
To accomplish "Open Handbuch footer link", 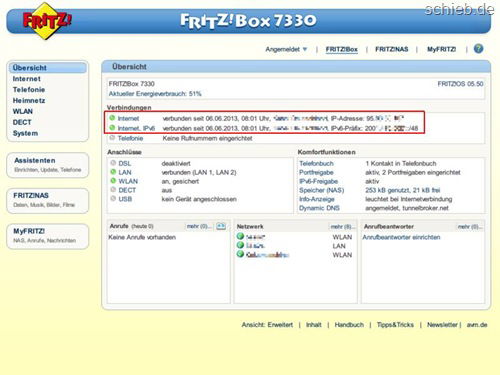I will (x=349, y=325).
